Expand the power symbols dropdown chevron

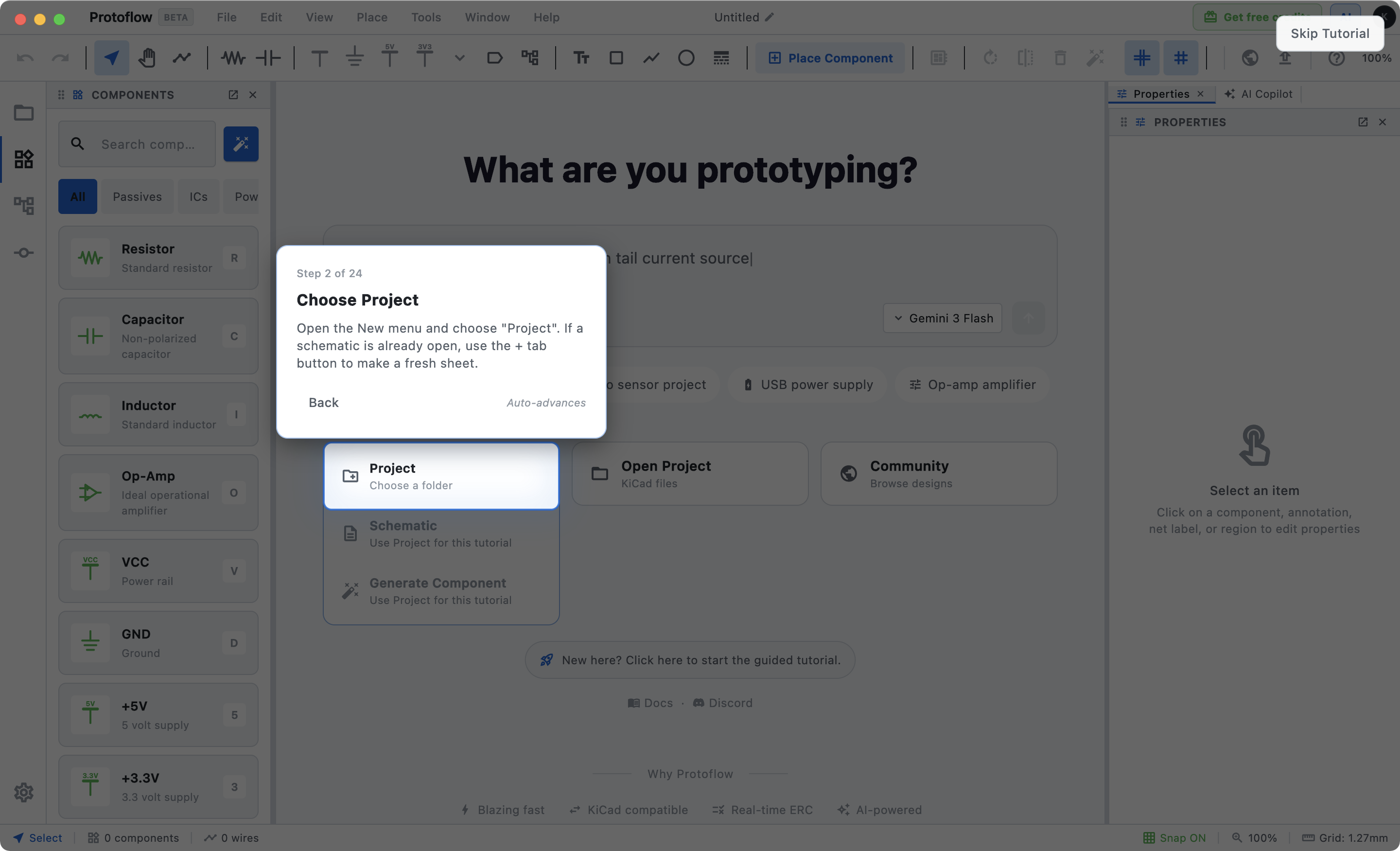460,57
